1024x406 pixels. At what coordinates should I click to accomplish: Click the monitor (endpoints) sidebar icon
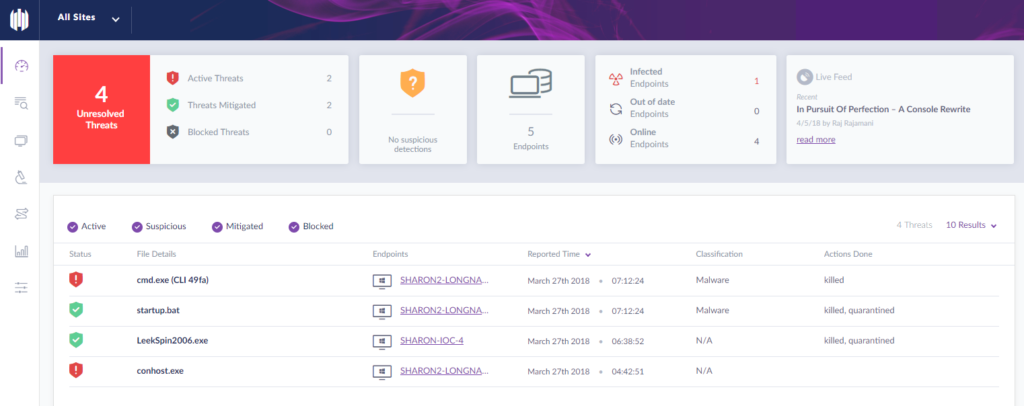coord(21,140)
